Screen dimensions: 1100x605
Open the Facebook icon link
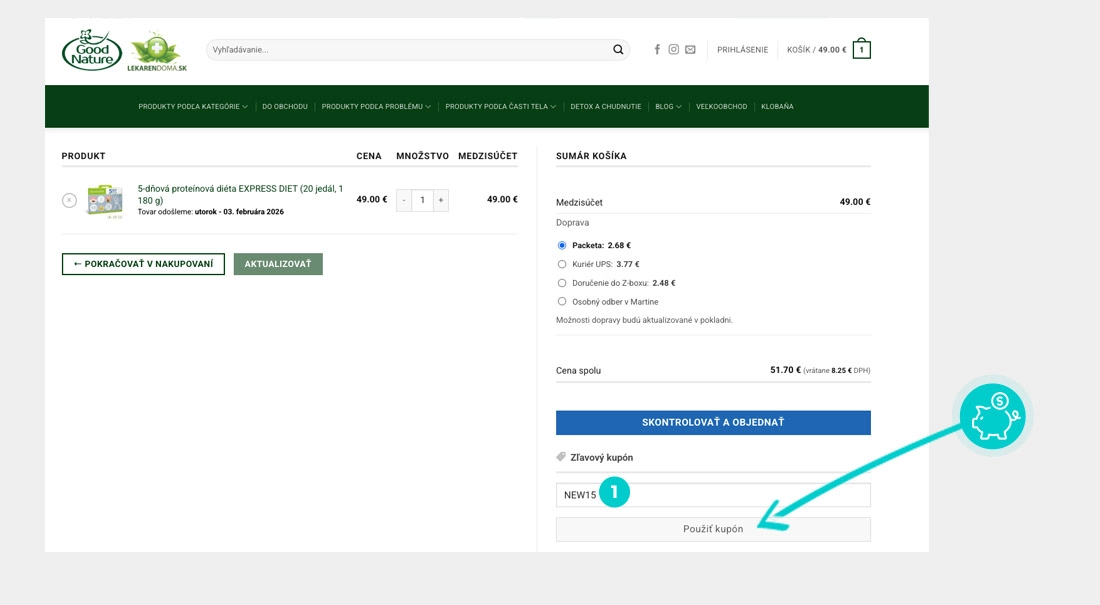pyautogui.click(x=657, y=50)
